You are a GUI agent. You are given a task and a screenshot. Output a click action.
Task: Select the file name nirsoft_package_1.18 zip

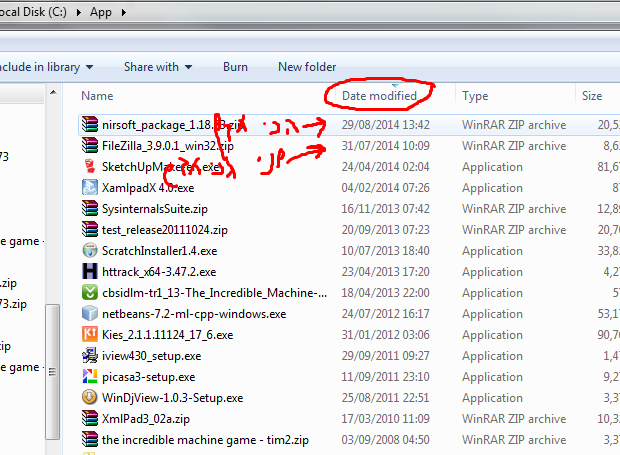click(173, 125)
